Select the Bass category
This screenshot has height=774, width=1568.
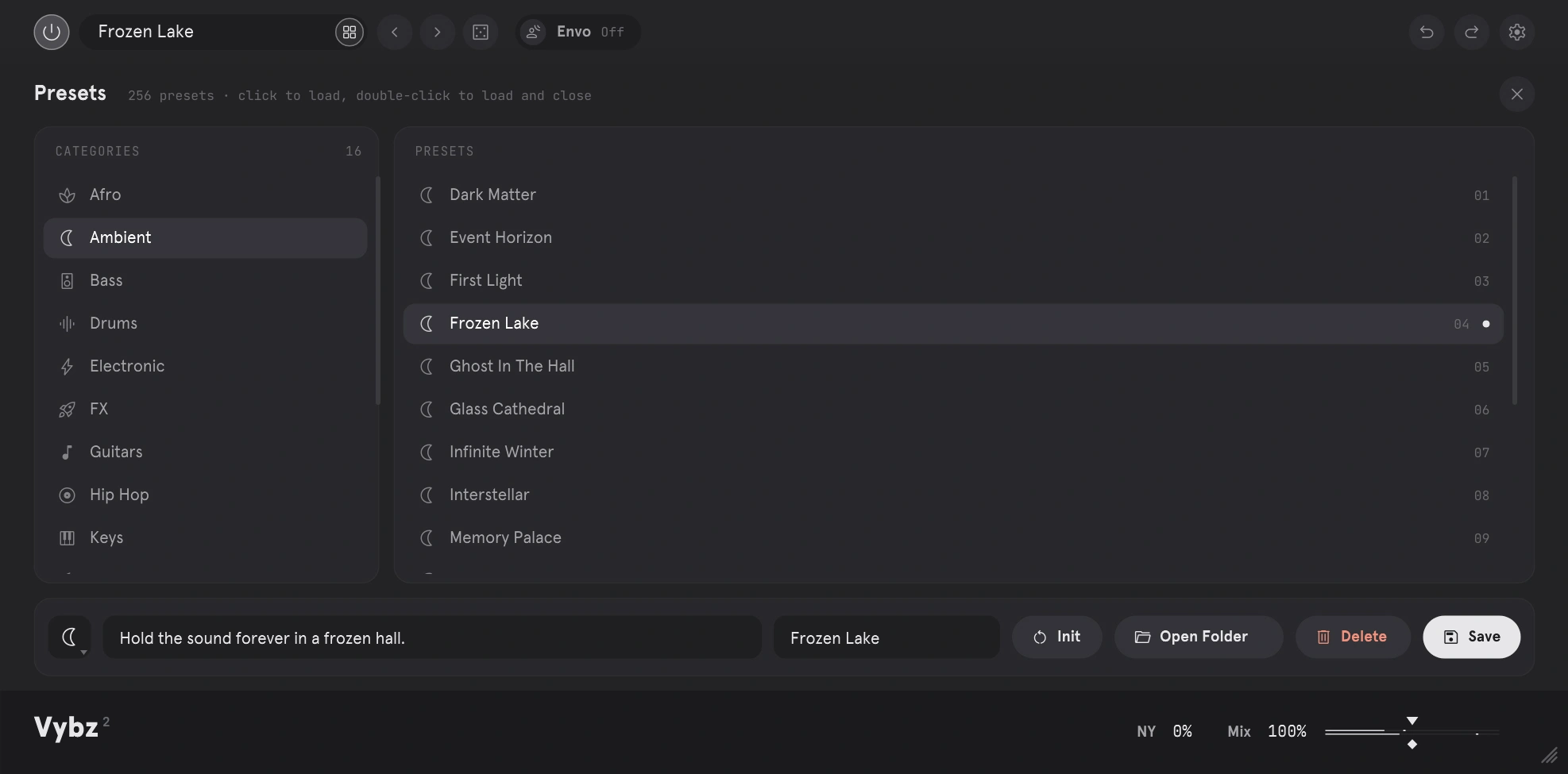[205, 280]
